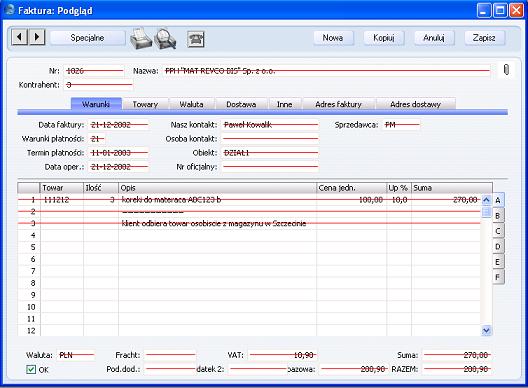Click the Opis column header
This screenshot has height=388, width=528.
(218, 188)
